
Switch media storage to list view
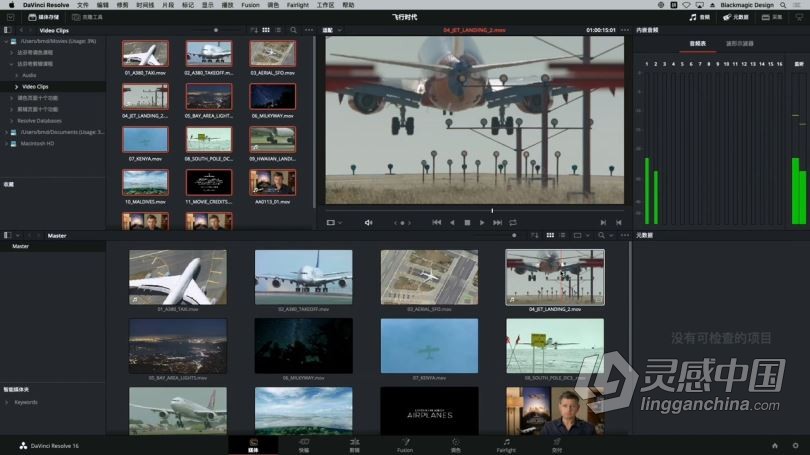coord(278,30)
